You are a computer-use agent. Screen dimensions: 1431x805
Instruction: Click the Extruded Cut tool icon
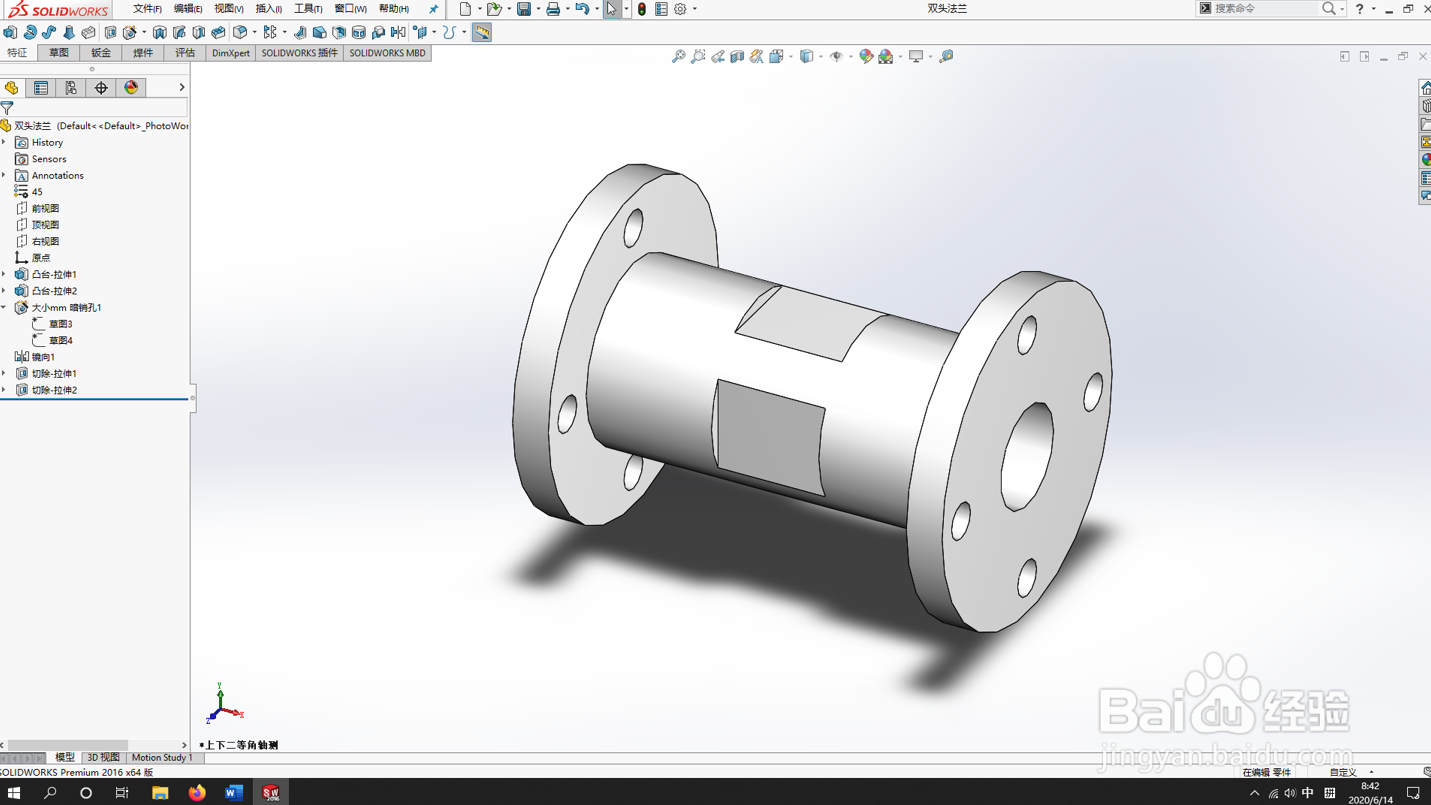pos(110,32)
